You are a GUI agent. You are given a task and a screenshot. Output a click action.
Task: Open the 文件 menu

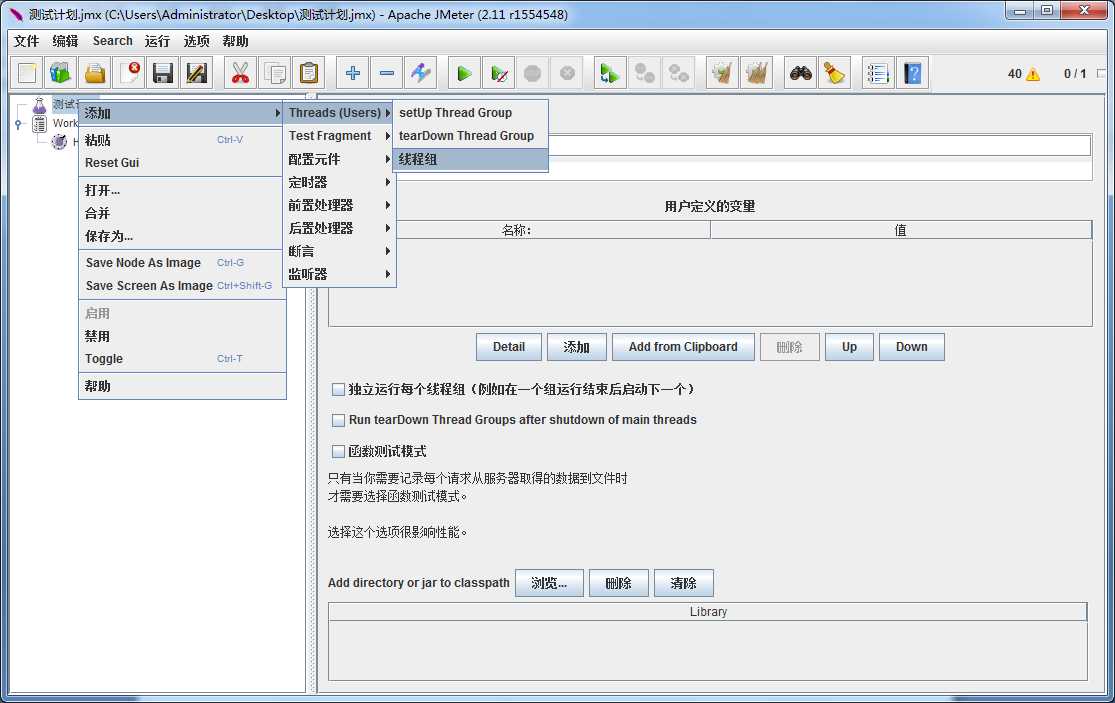pyautogui.click(x=26, y=41)
